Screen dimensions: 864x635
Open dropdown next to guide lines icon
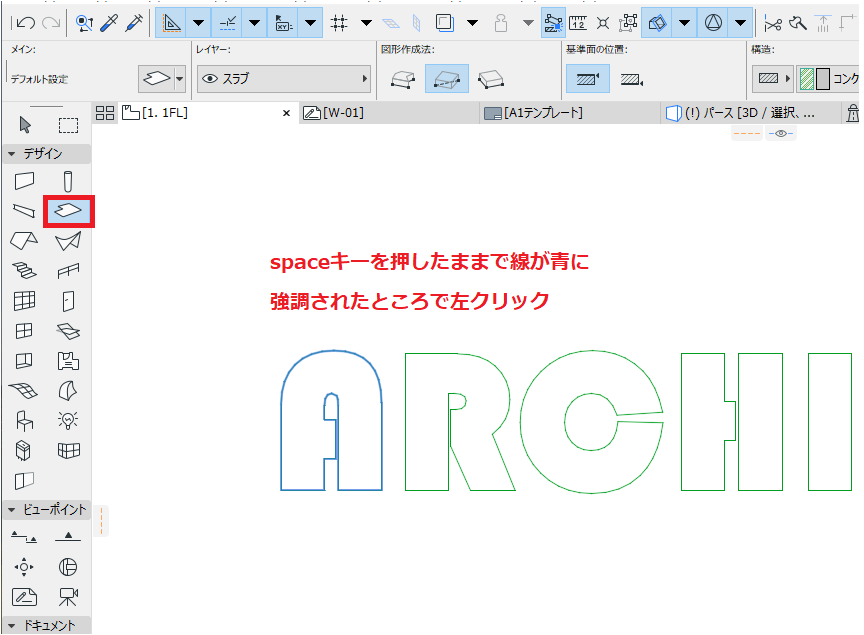[x=198, y=23]
